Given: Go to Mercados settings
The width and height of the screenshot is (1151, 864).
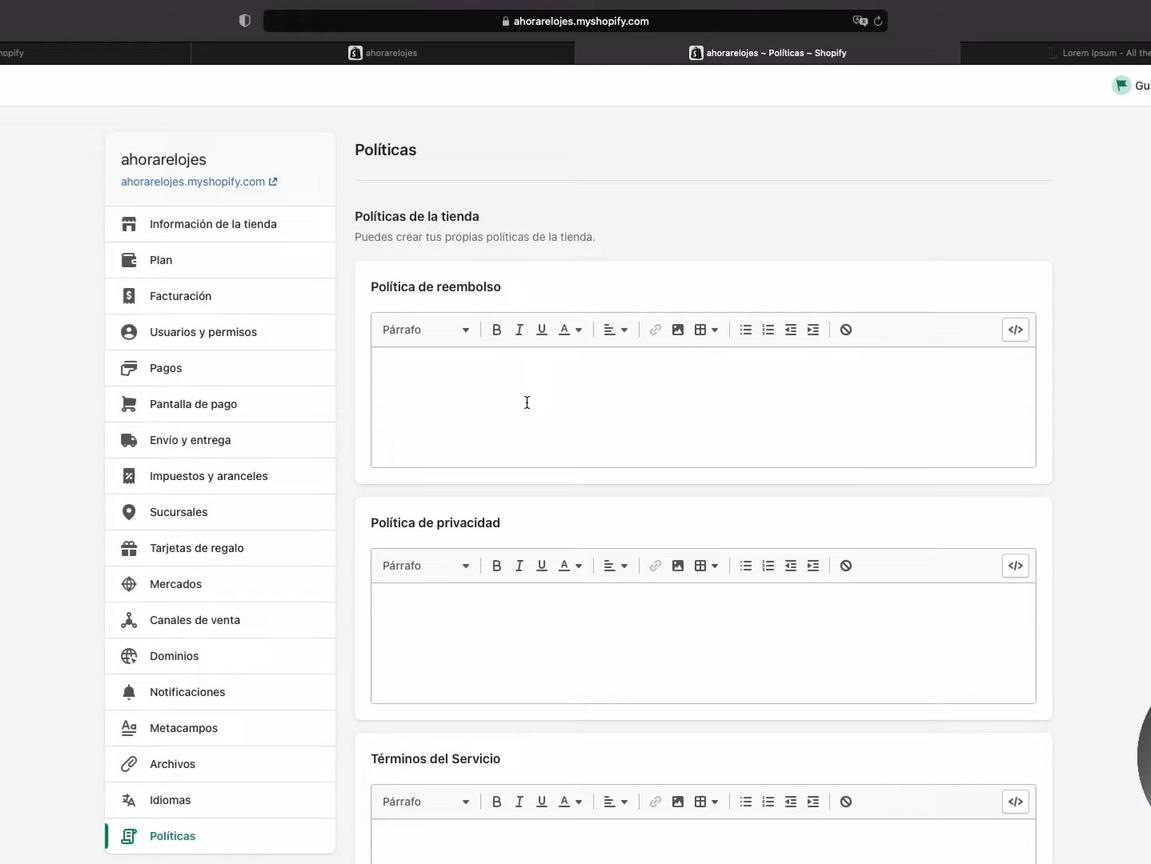Looking at the screenshot, I should pos(220,584).
